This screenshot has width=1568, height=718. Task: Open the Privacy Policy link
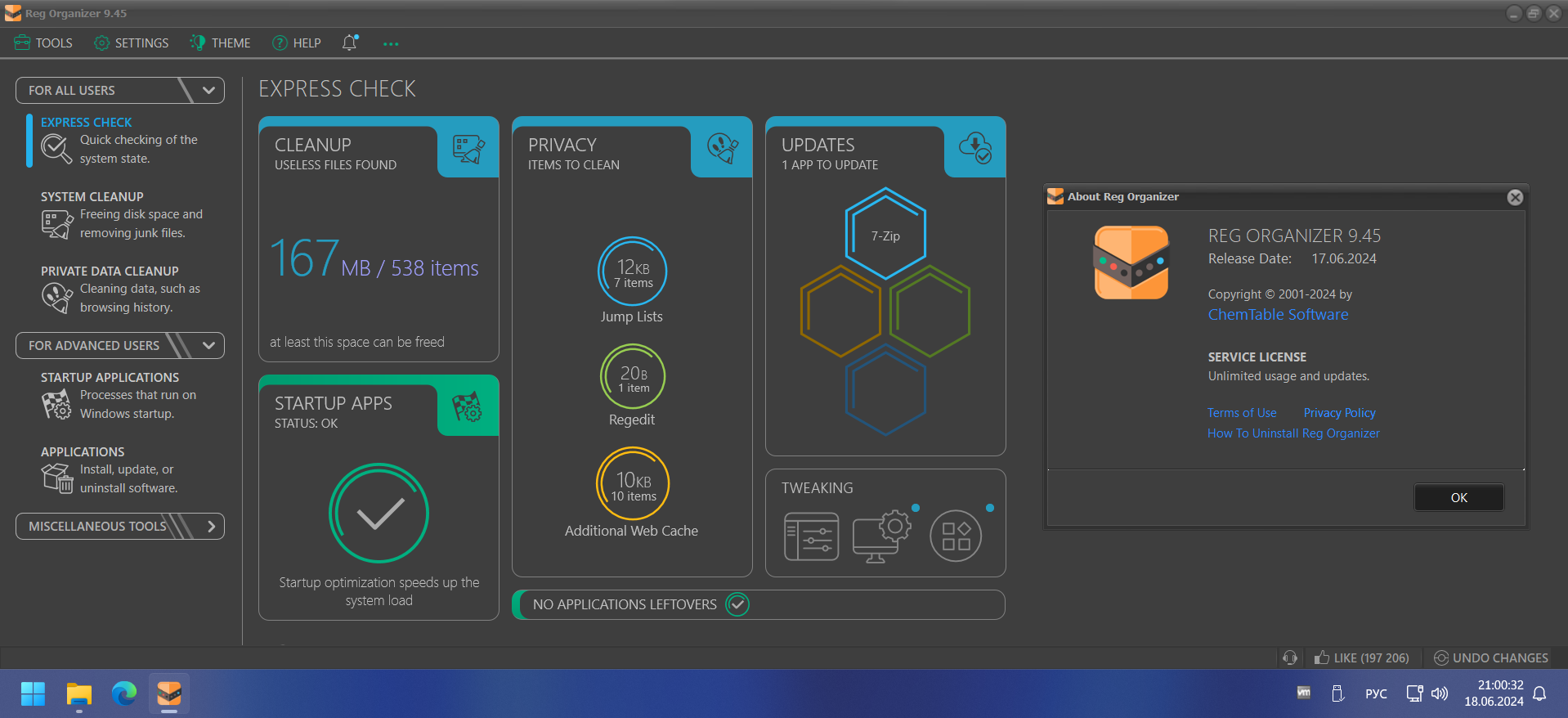1339,413
